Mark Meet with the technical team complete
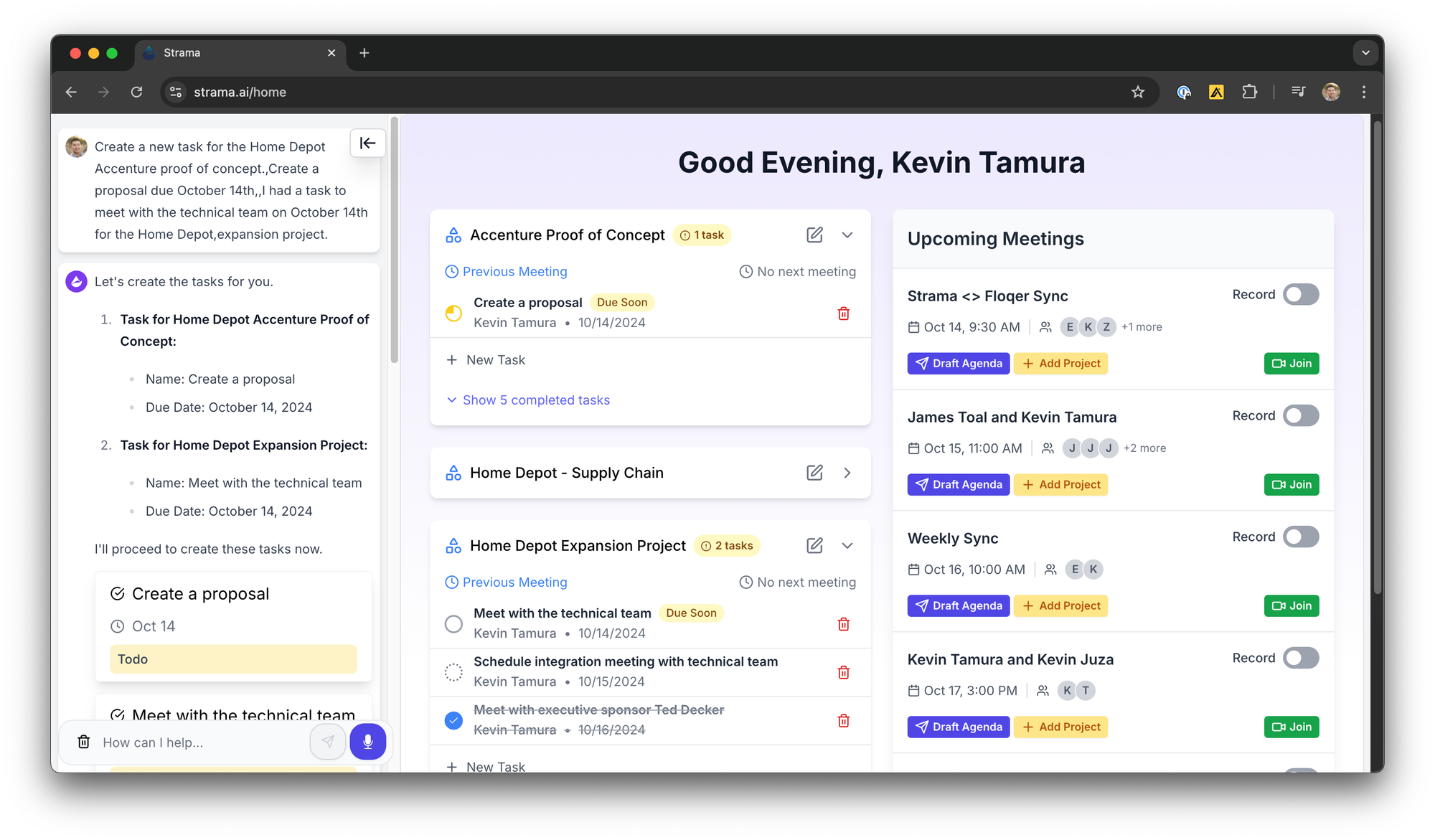The width and height of the screenshot is (1435, 840). [x=453, y=624]
